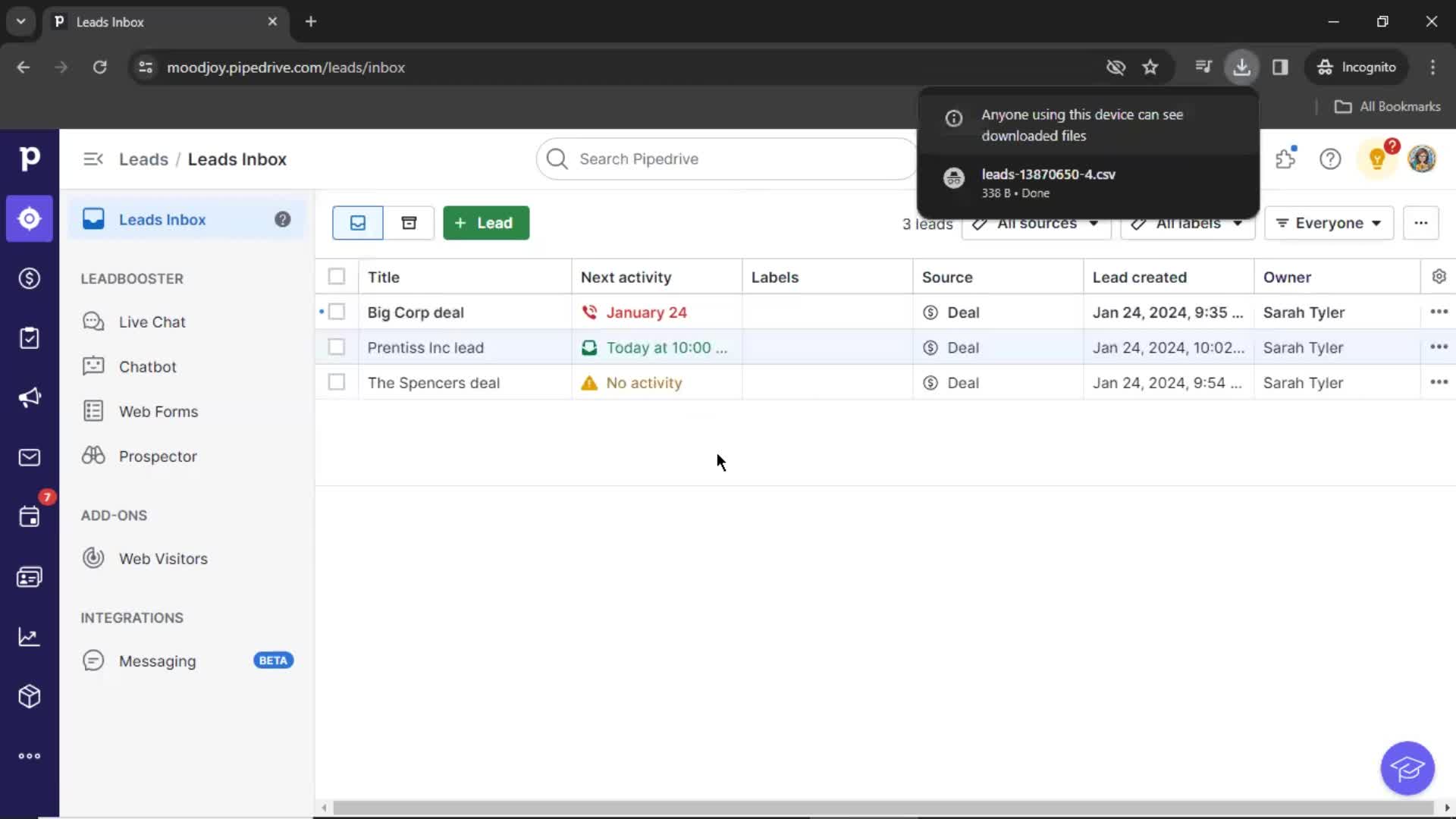Toggle checkbox for Big Corp deal row
This screenshot has height=819, width=1456.
point(337,312)
